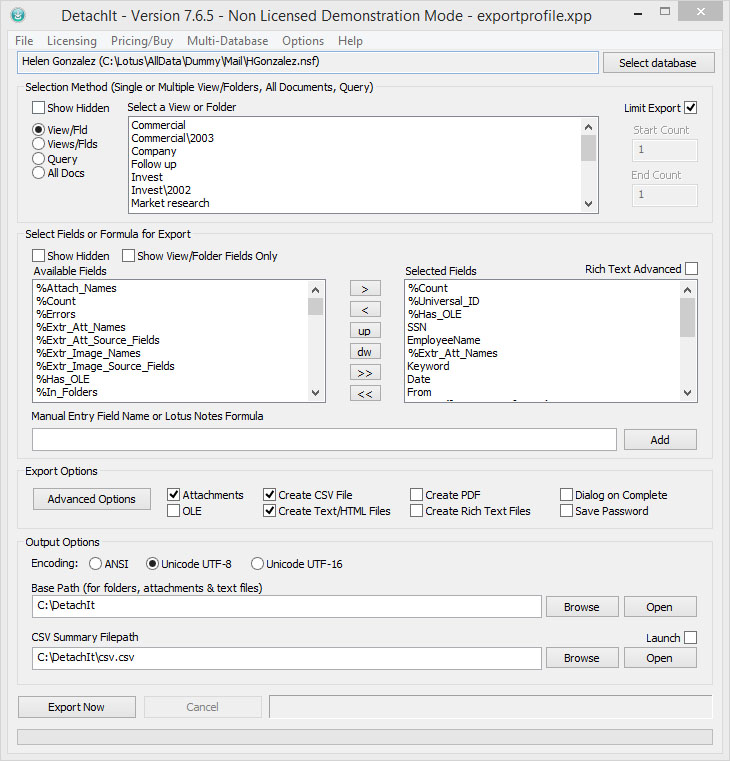This screenshot has width=730, height=761.
Task: Enable the OLE checkbox
Action: coord(174,511)
